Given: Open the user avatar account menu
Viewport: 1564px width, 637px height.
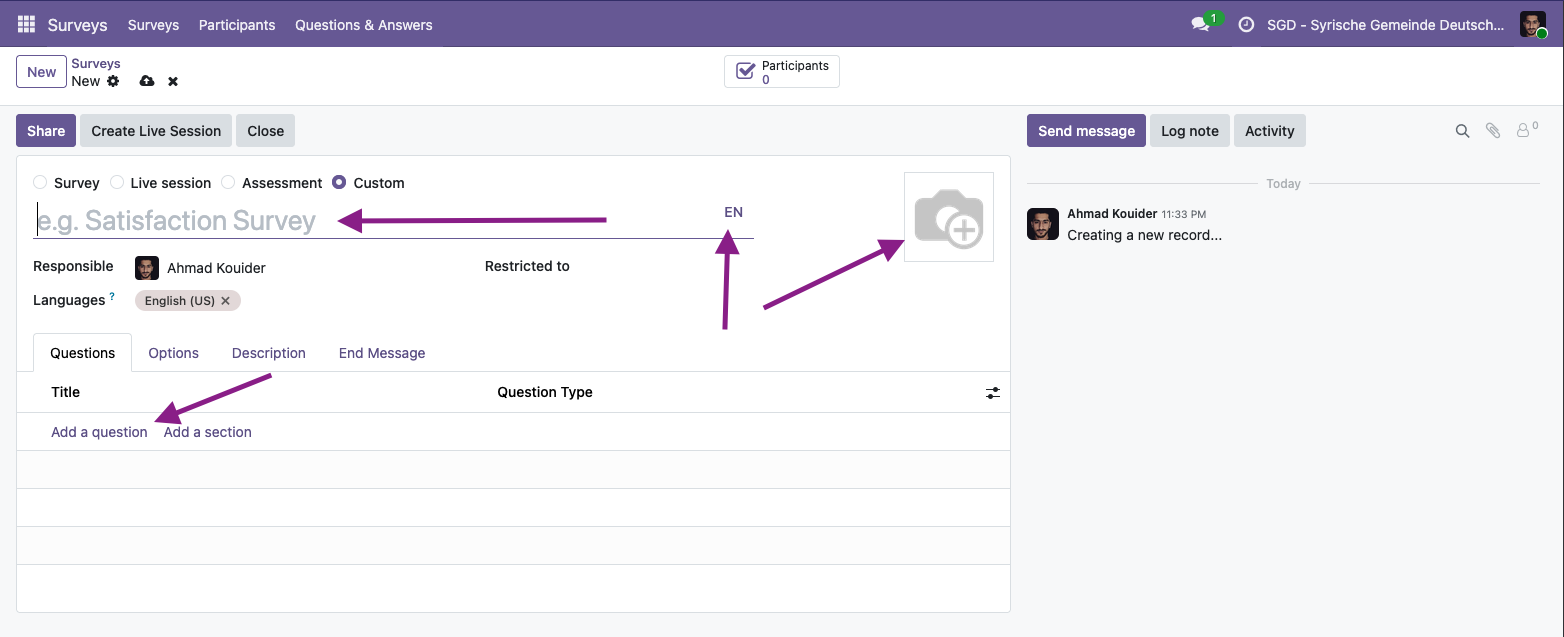Looking at the screenshot, I should click(1532, 25).
